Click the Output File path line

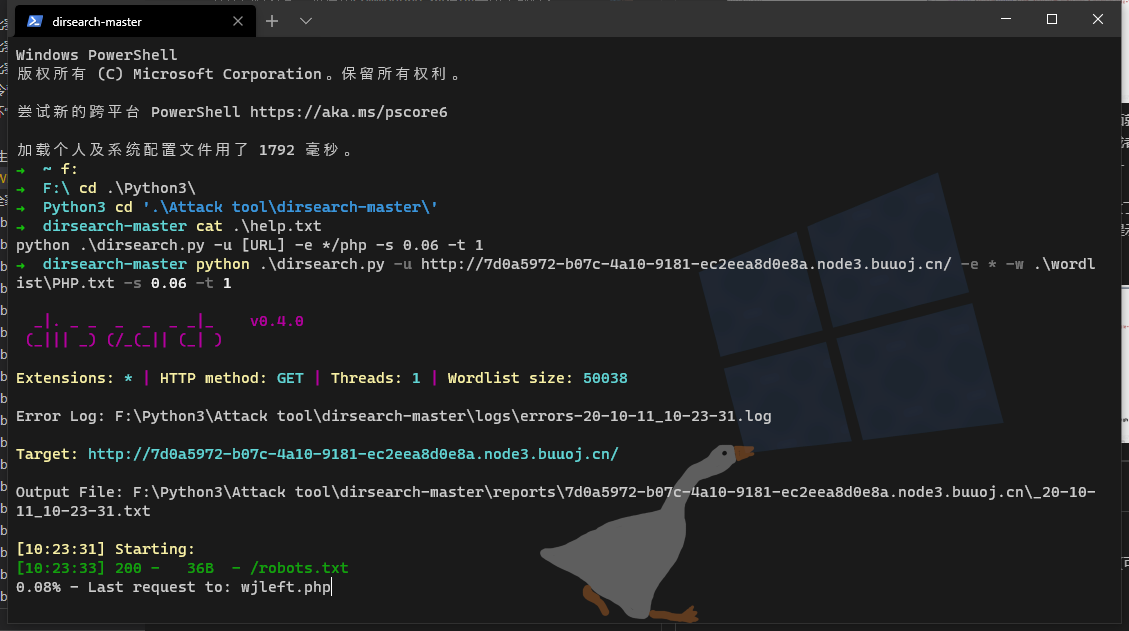click(556, 501)
